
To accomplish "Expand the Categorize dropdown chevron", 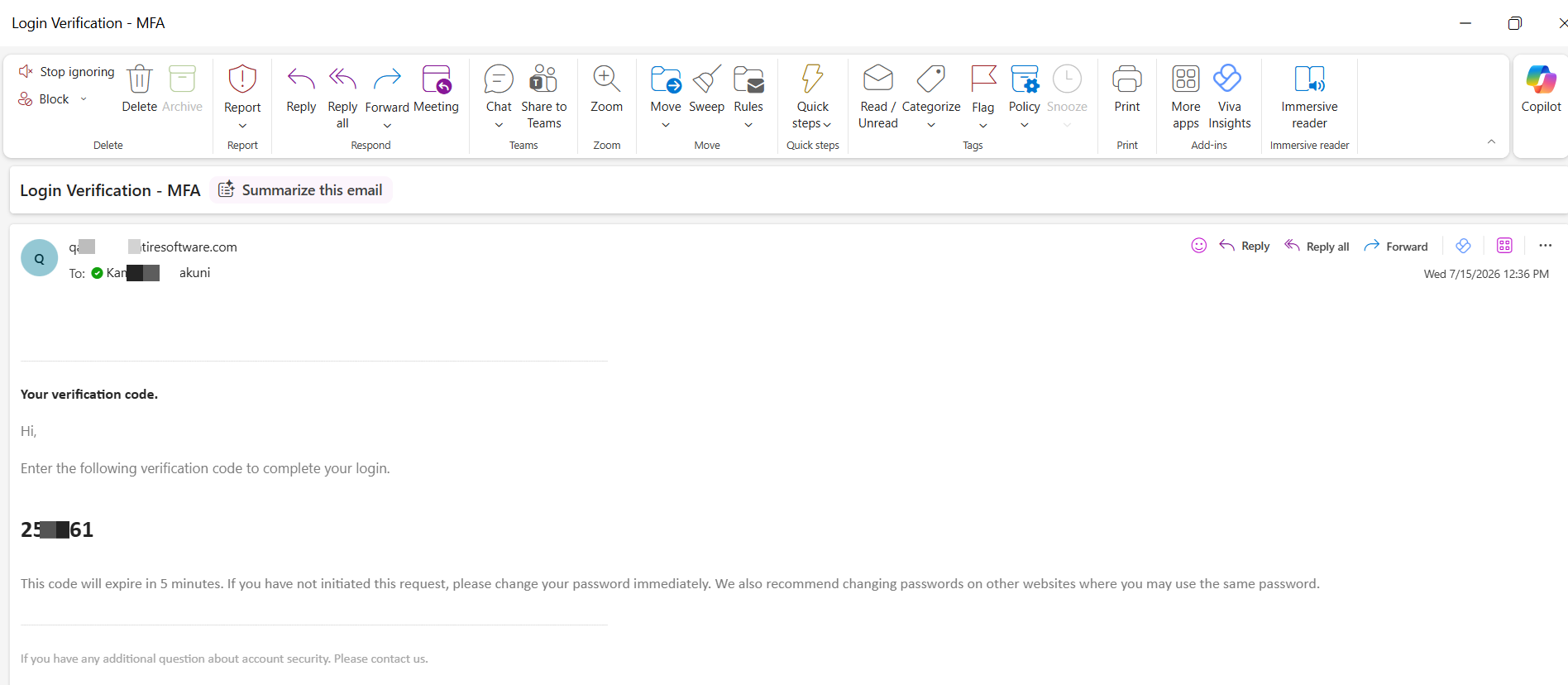I will point(931,125).
